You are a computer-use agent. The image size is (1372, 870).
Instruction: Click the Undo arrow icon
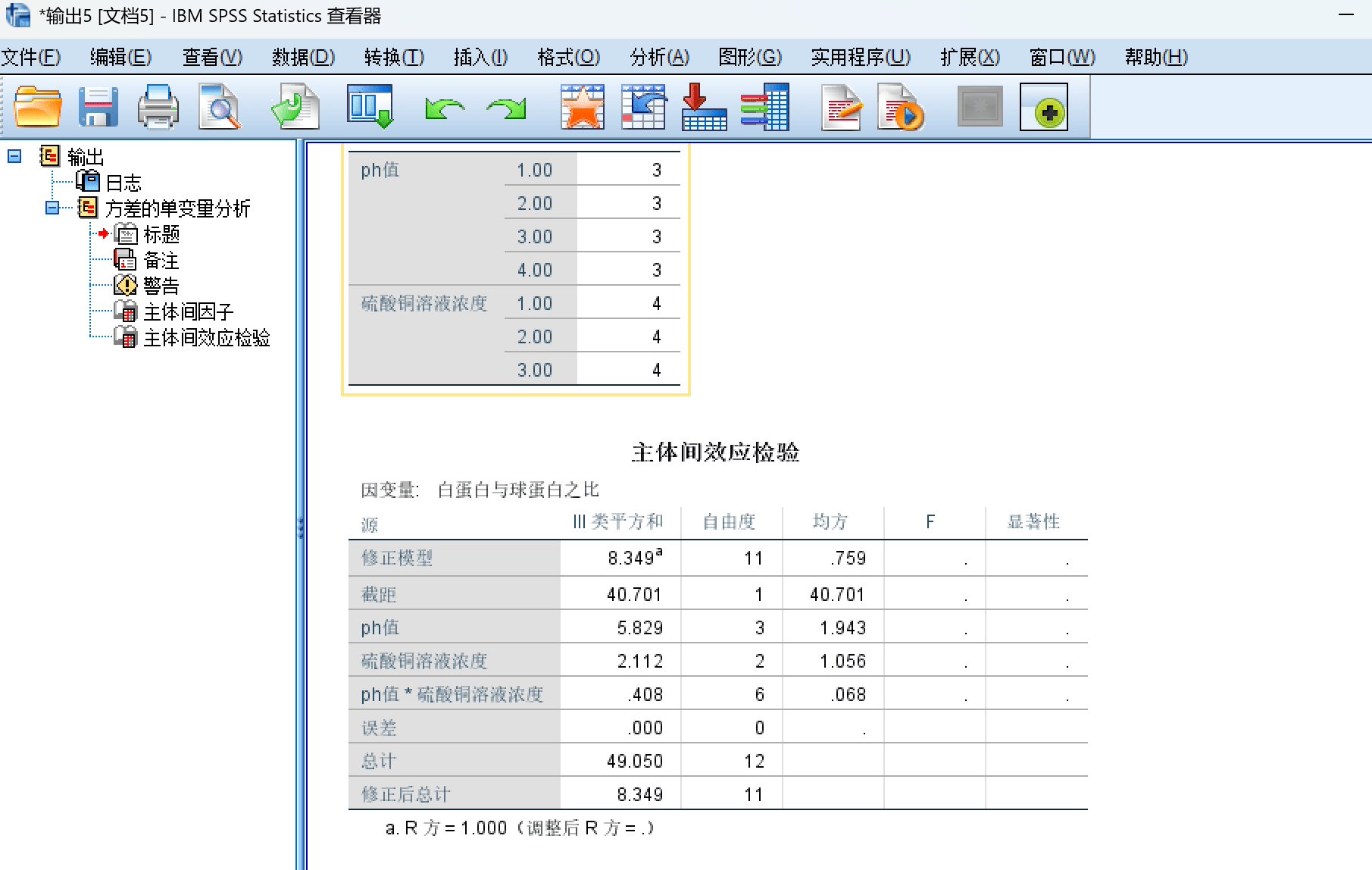[x=445, y=108]
